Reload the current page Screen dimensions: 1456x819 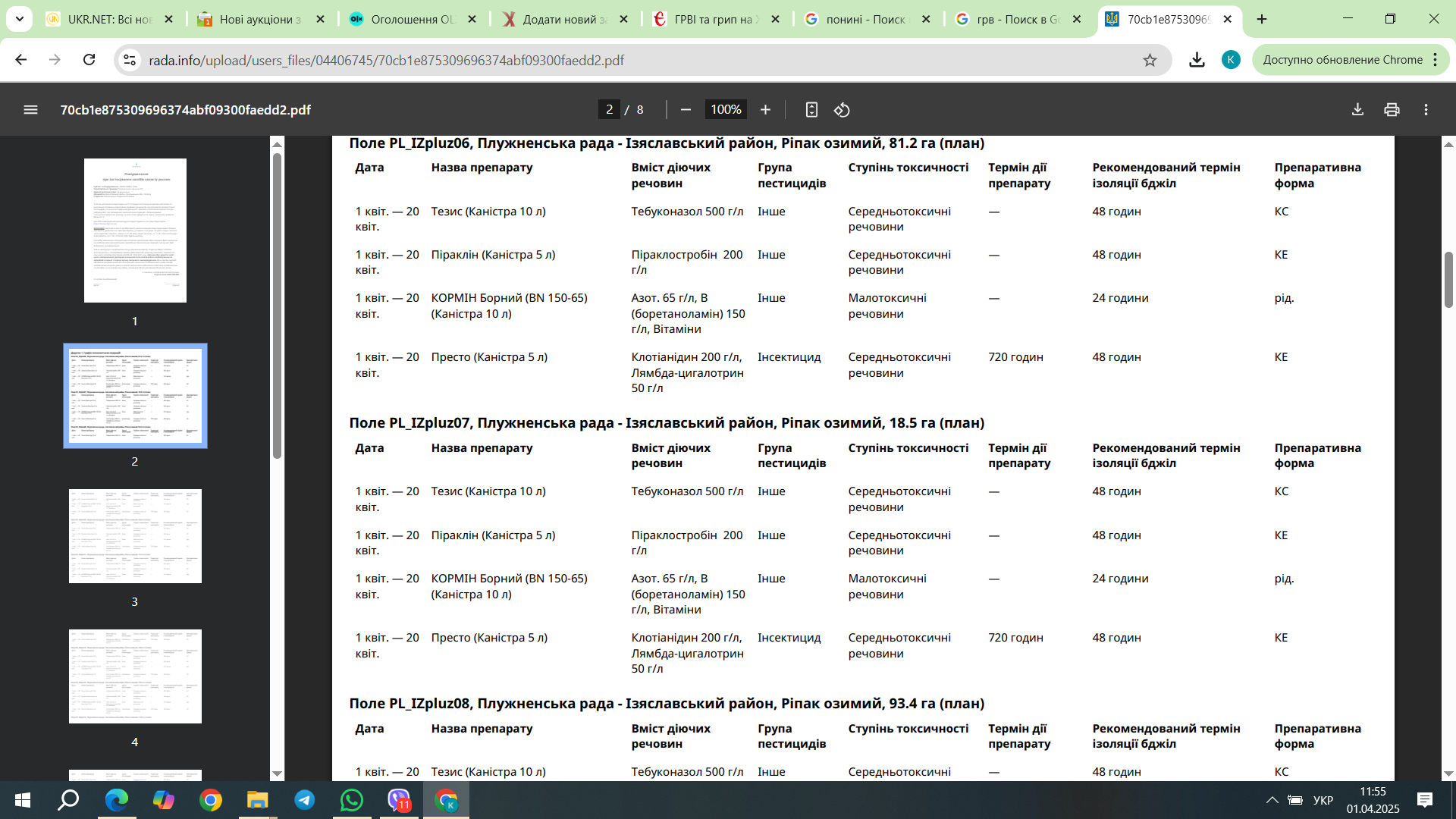89,60
